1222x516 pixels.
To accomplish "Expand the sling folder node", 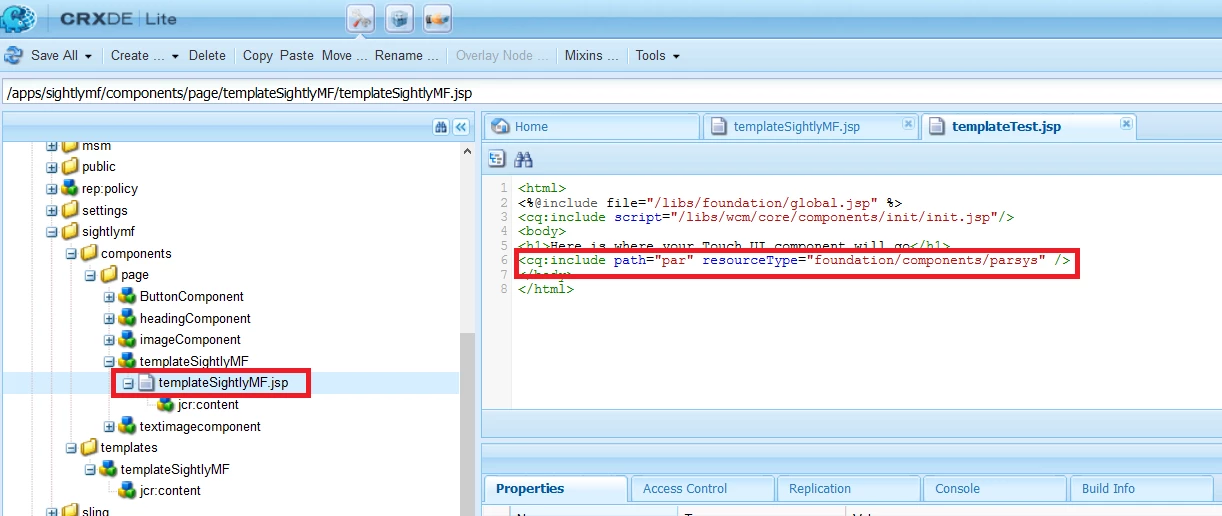I will (x=52, y=511).
